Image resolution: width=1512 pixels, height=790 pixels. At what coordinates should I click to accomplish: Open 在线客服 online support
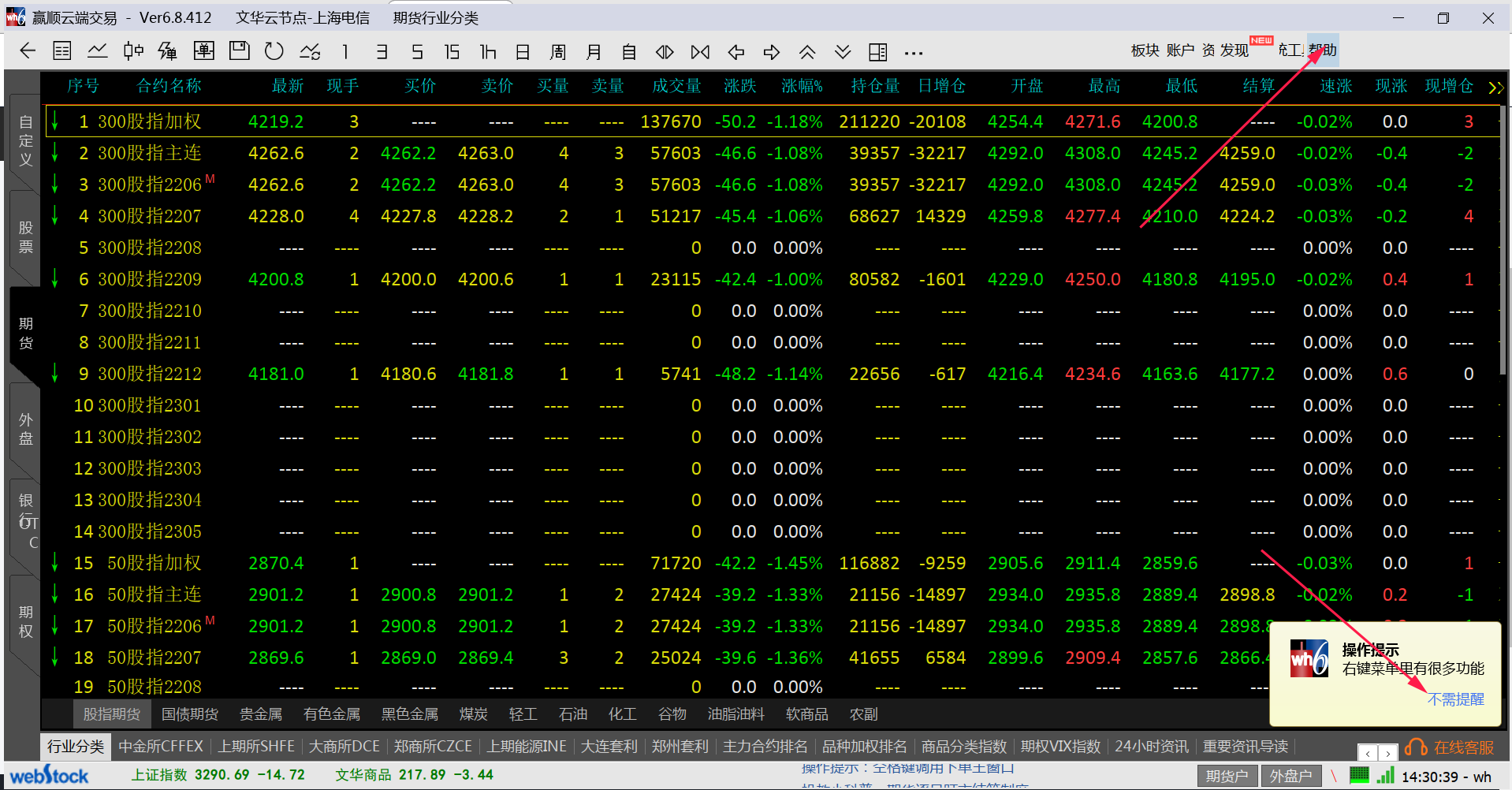tap(1450, 747)
